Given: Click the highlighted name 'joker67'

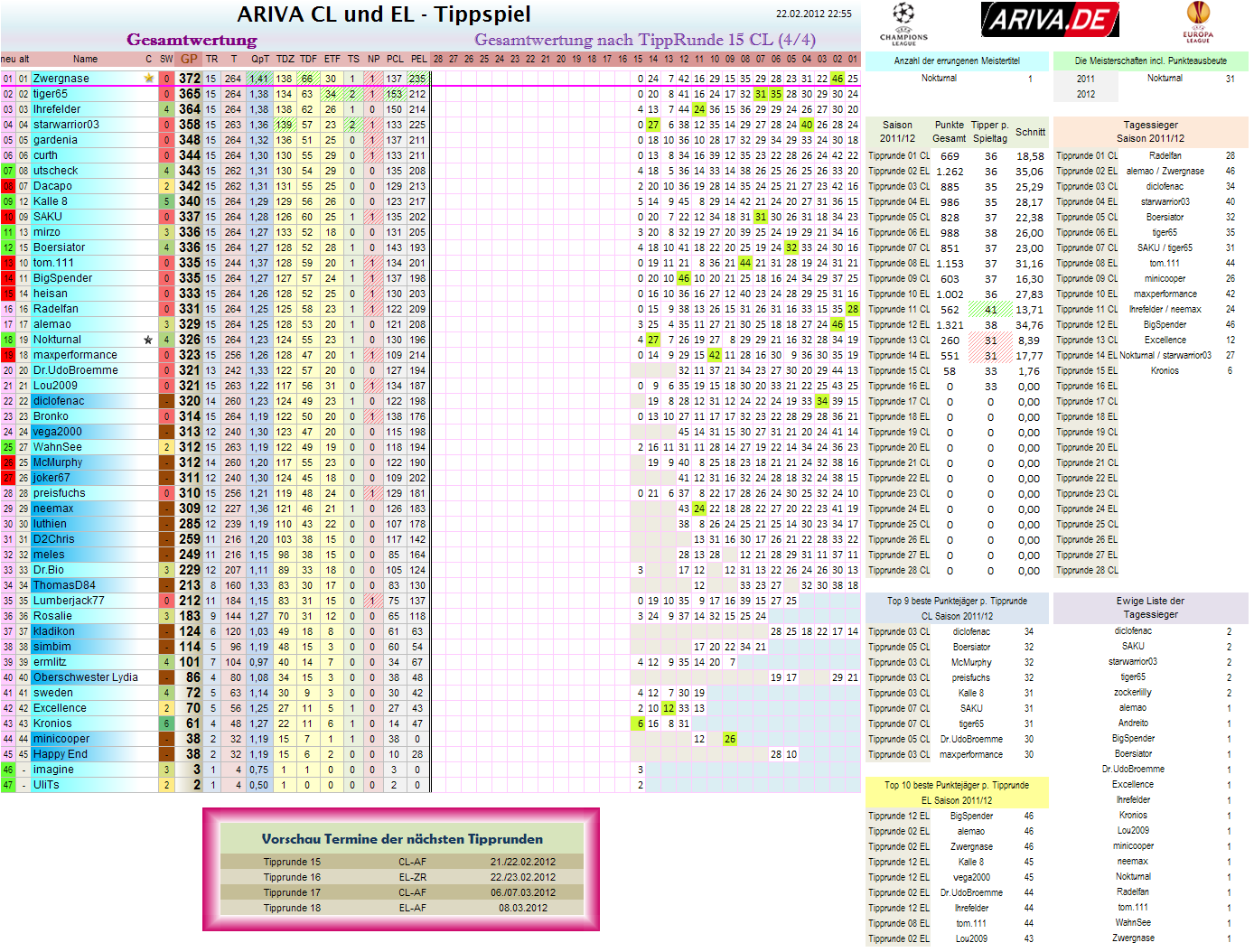Looking at the screenshot, I should pos(51,478).
